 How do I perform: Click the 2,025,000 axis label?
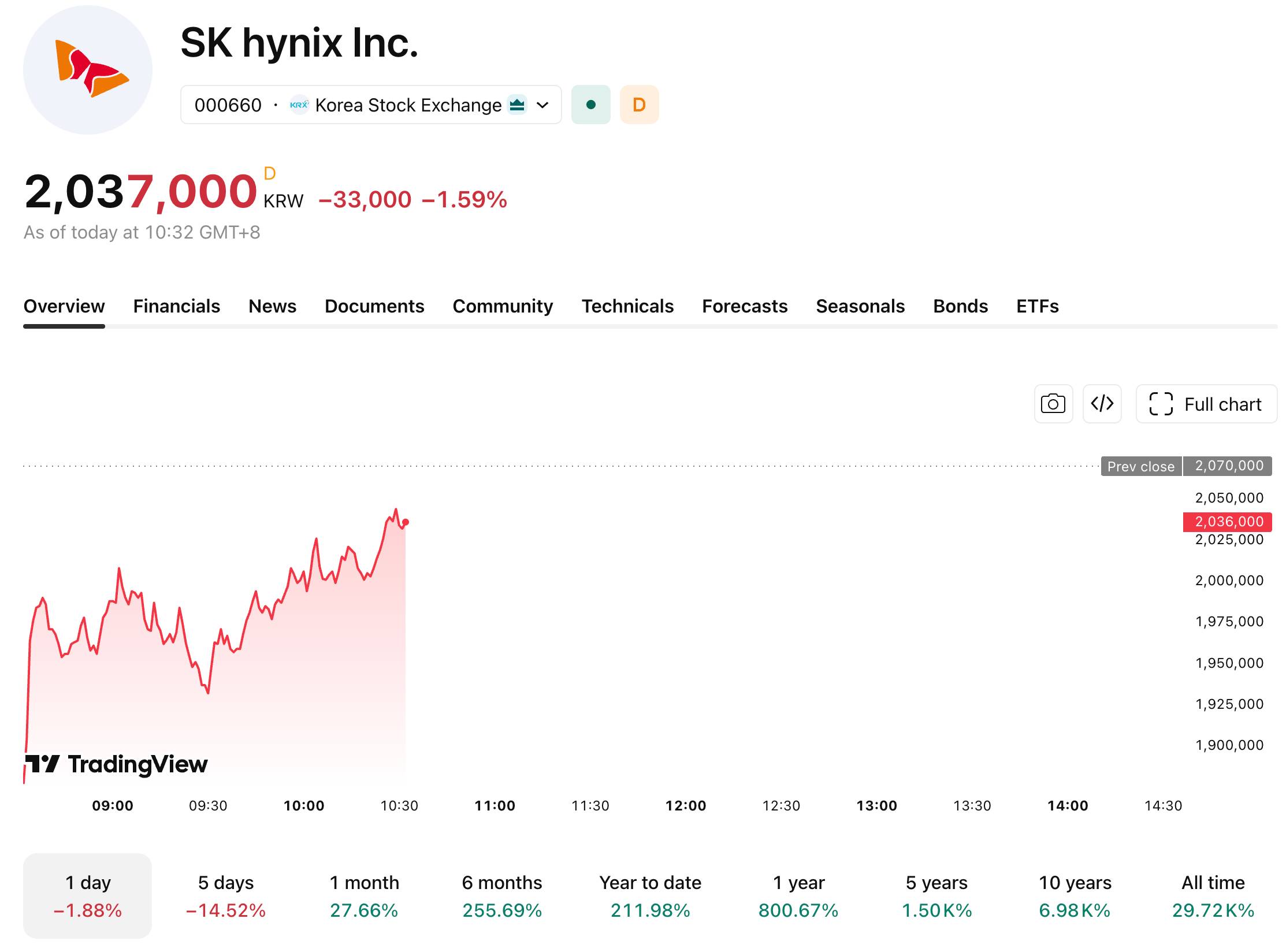(x=1229, y=540)
